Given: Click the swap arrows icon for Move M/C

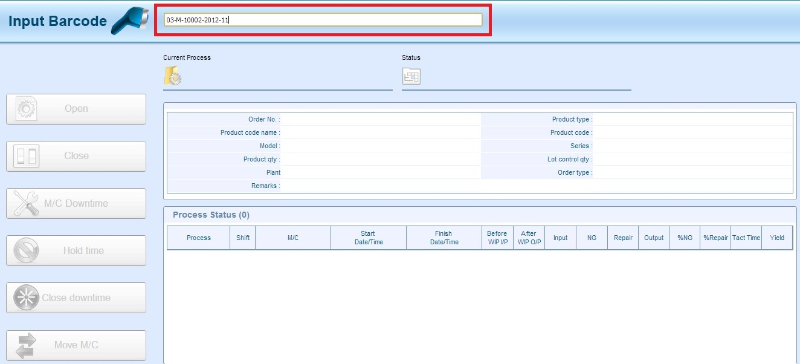Looking at the screenshot, I should (x=26, y=346).
